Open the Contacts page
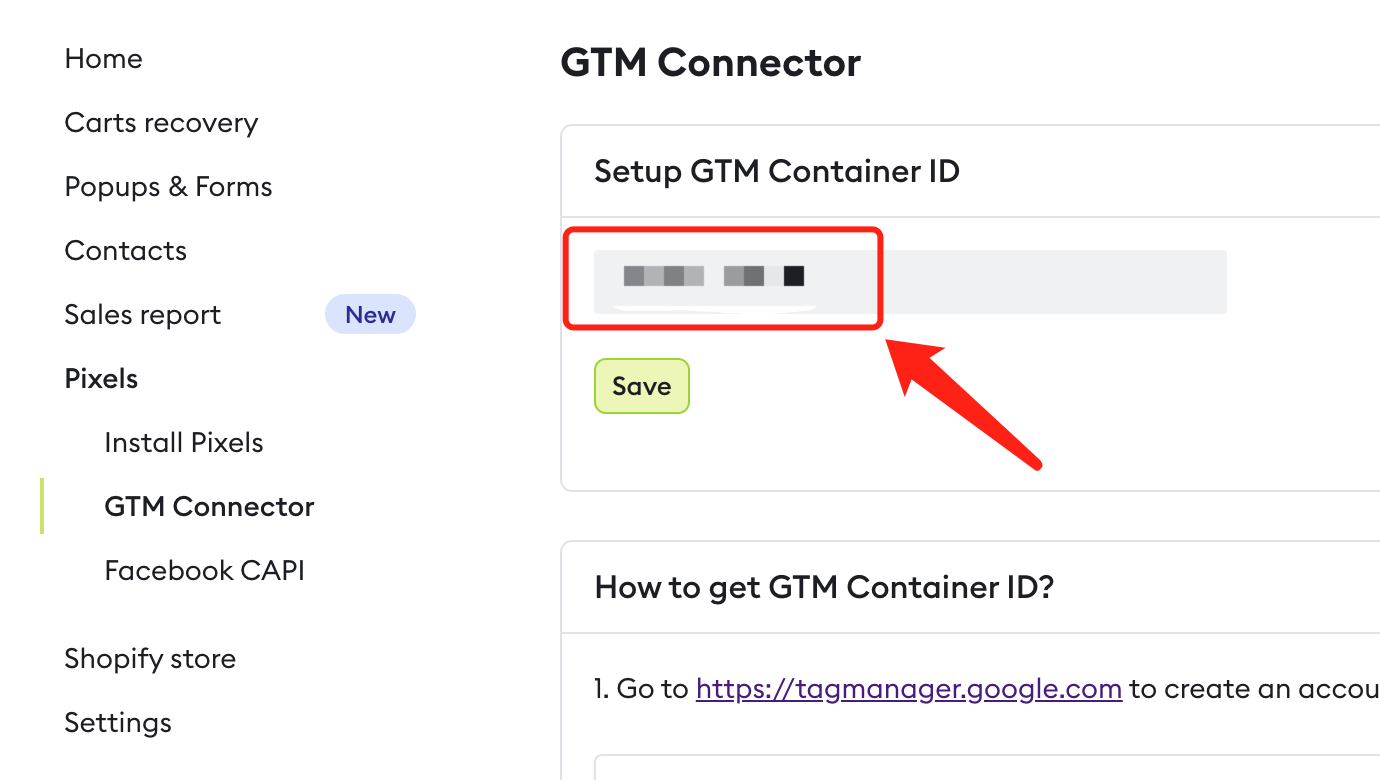The image size is (1380, 780). pyautogui.click(x=125, y=250)
